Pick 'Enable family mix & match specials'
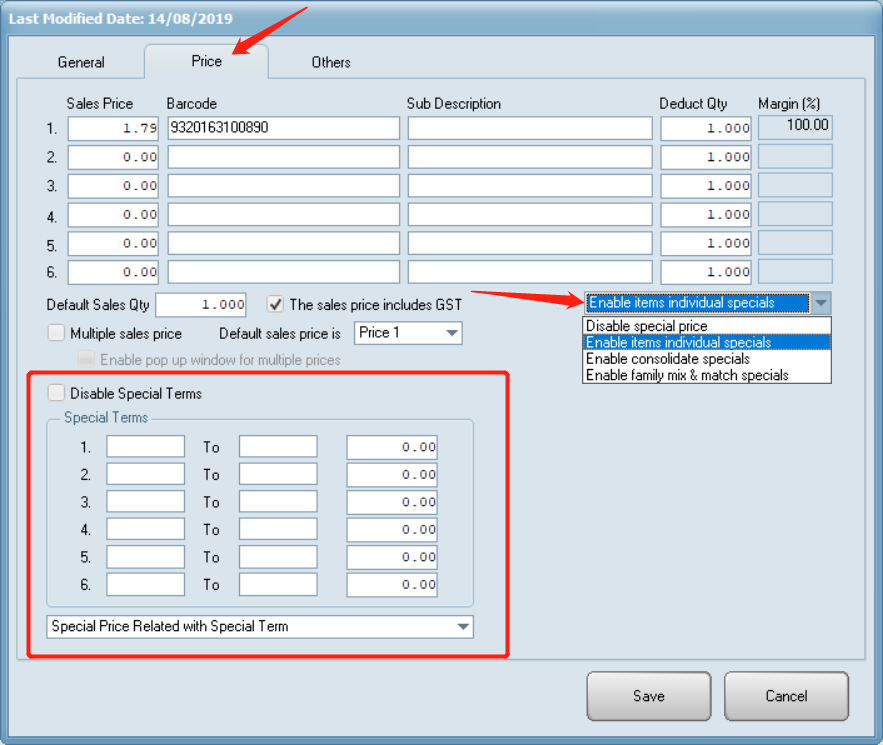Screen dimensions: 883x745 (687, 375)
